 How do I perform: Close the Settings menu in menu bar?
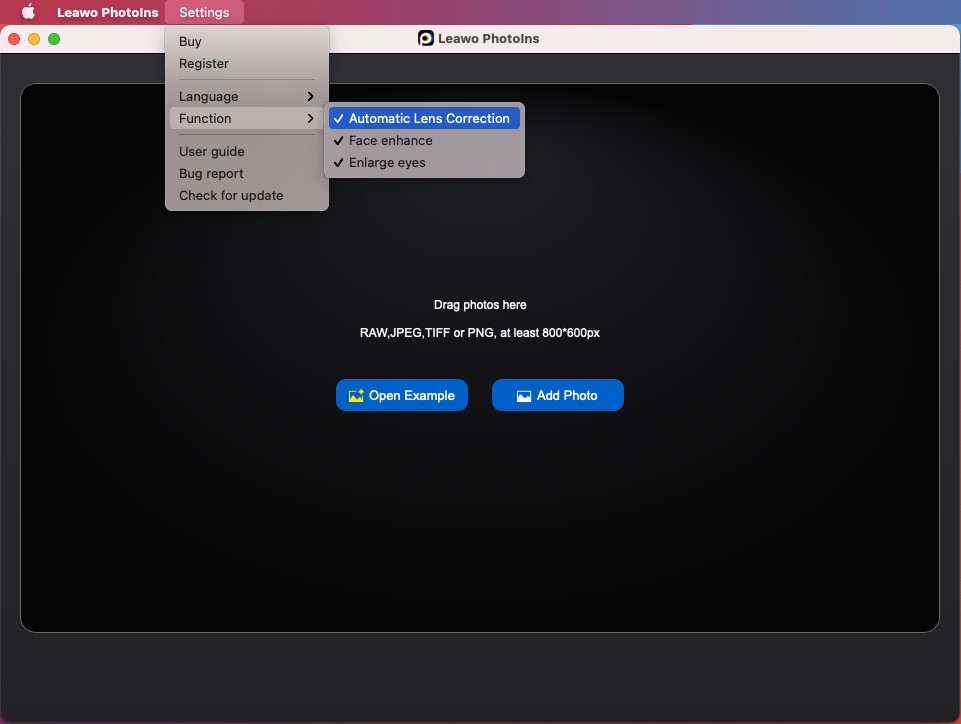[x=204, y=12]
